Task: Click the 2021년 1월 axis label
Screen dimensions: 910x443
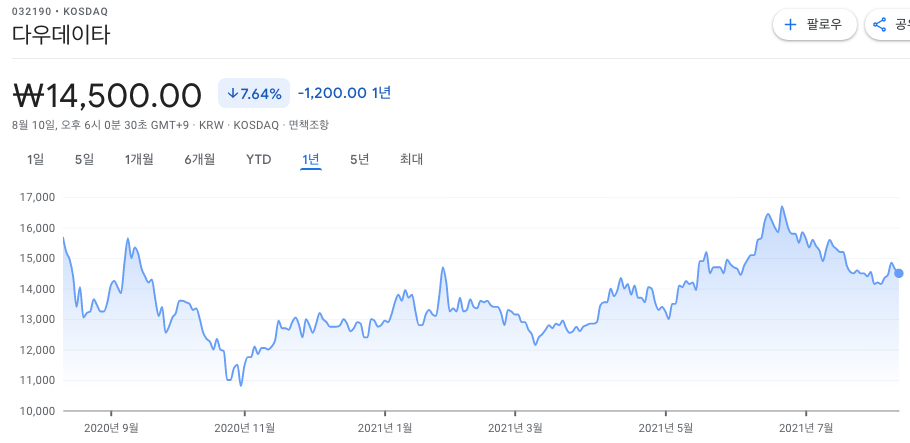Action: [x=385, y=428]
